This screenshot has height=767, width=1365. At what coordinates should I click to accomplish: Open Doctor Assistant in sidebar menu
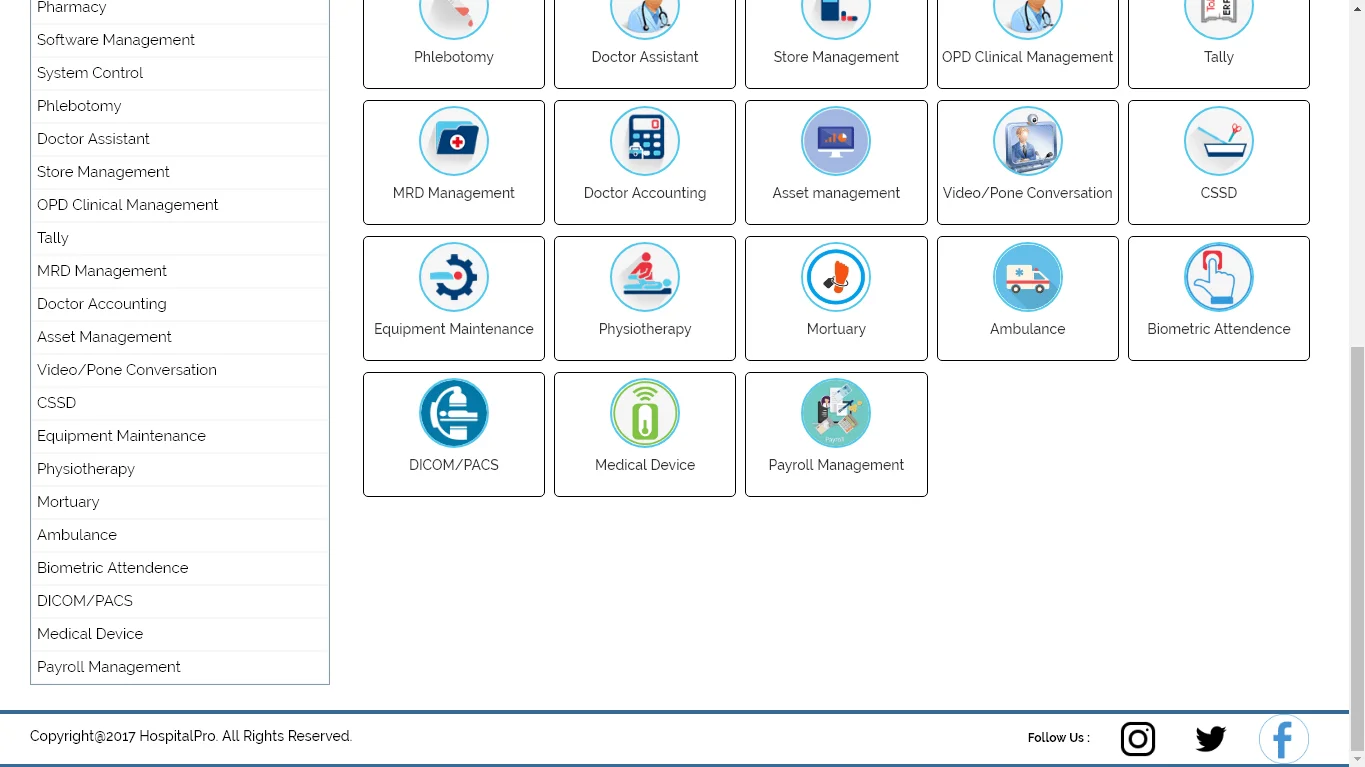[x=180, y=139]
